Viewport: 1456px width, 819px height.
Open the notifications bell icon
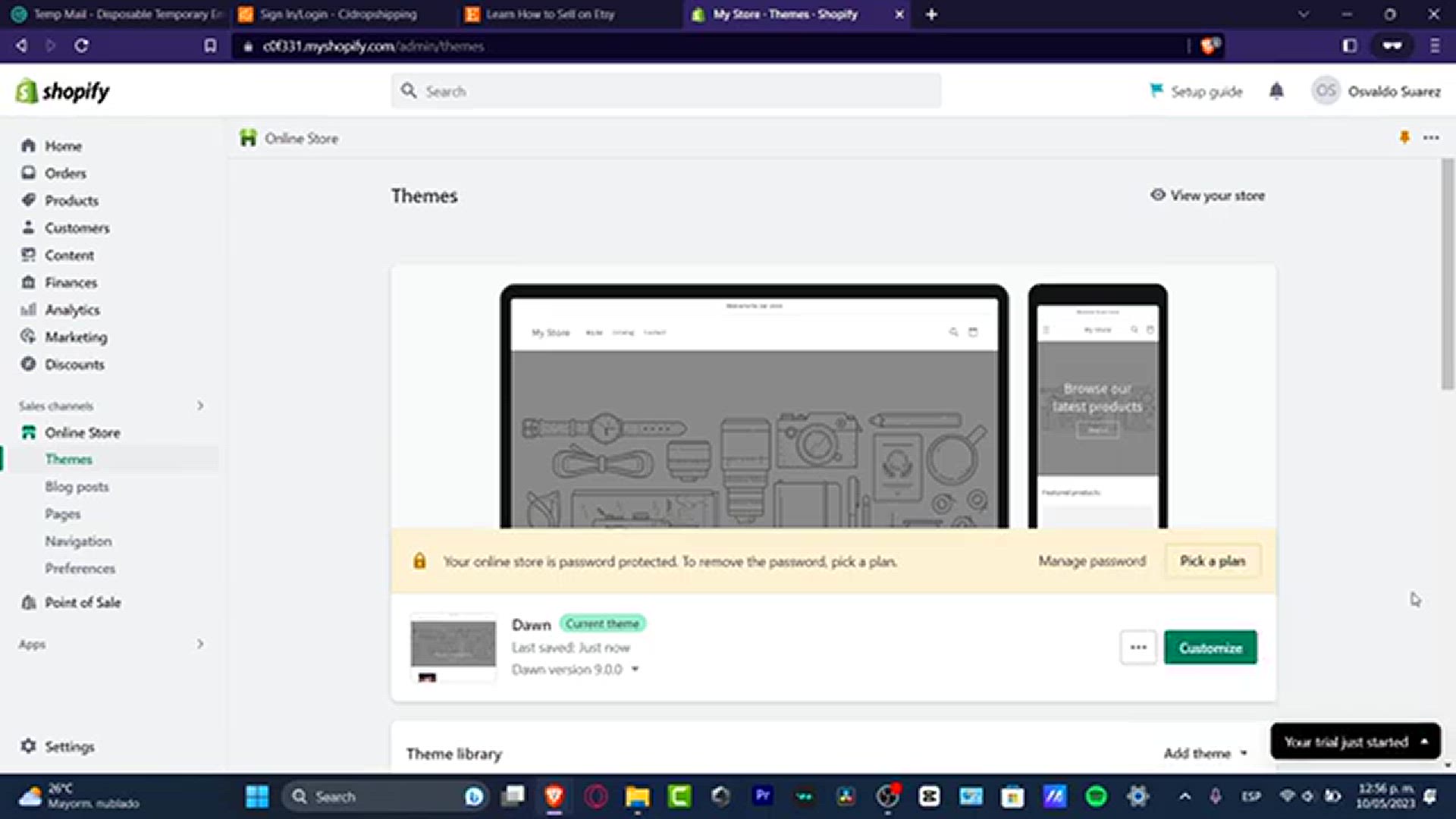tap(1276, 91)
